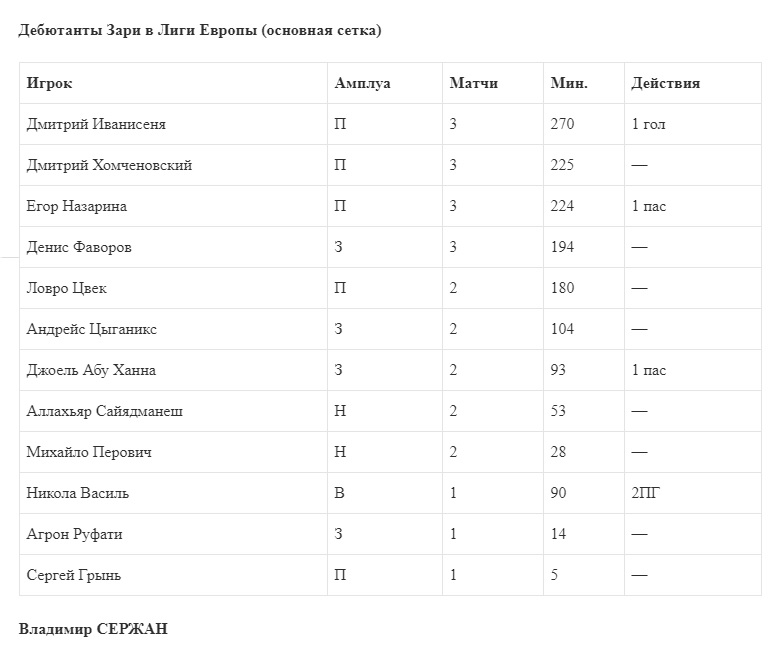Select player 'Денис Фаворов'
774x645 pixels.
(x=79, y=247)
